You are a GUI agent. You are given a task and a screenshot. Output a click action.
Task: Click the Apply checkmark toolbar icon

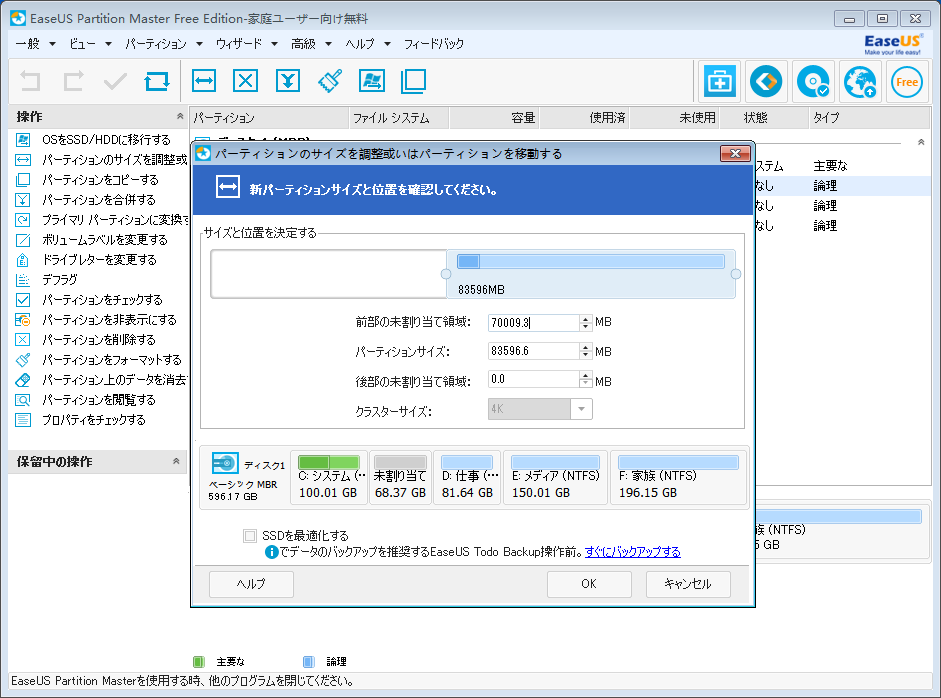pos(115,81)
